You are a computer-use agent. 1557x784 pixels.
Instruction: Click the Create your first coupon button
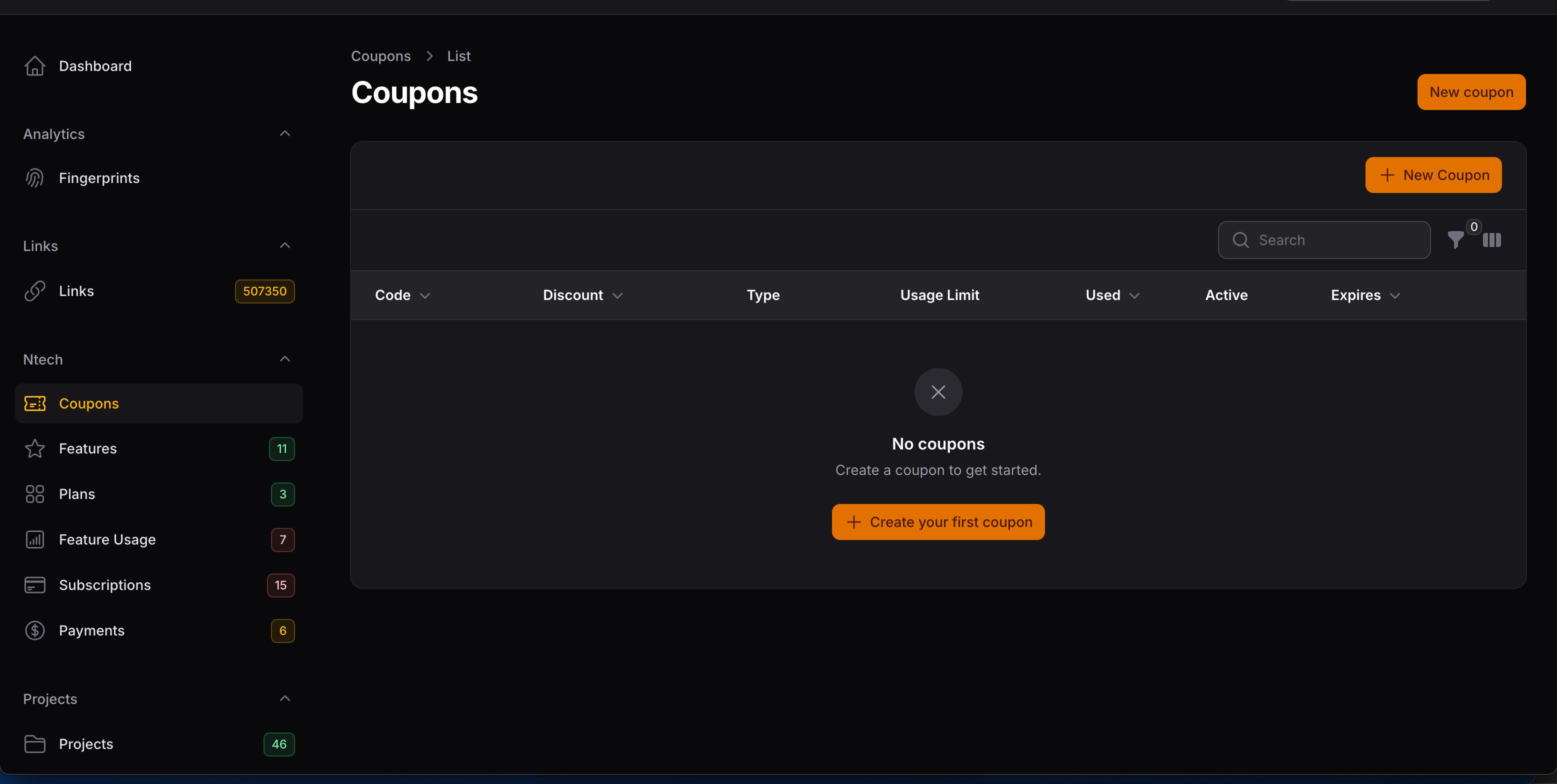pyautogui.click(x=937, y=521)
